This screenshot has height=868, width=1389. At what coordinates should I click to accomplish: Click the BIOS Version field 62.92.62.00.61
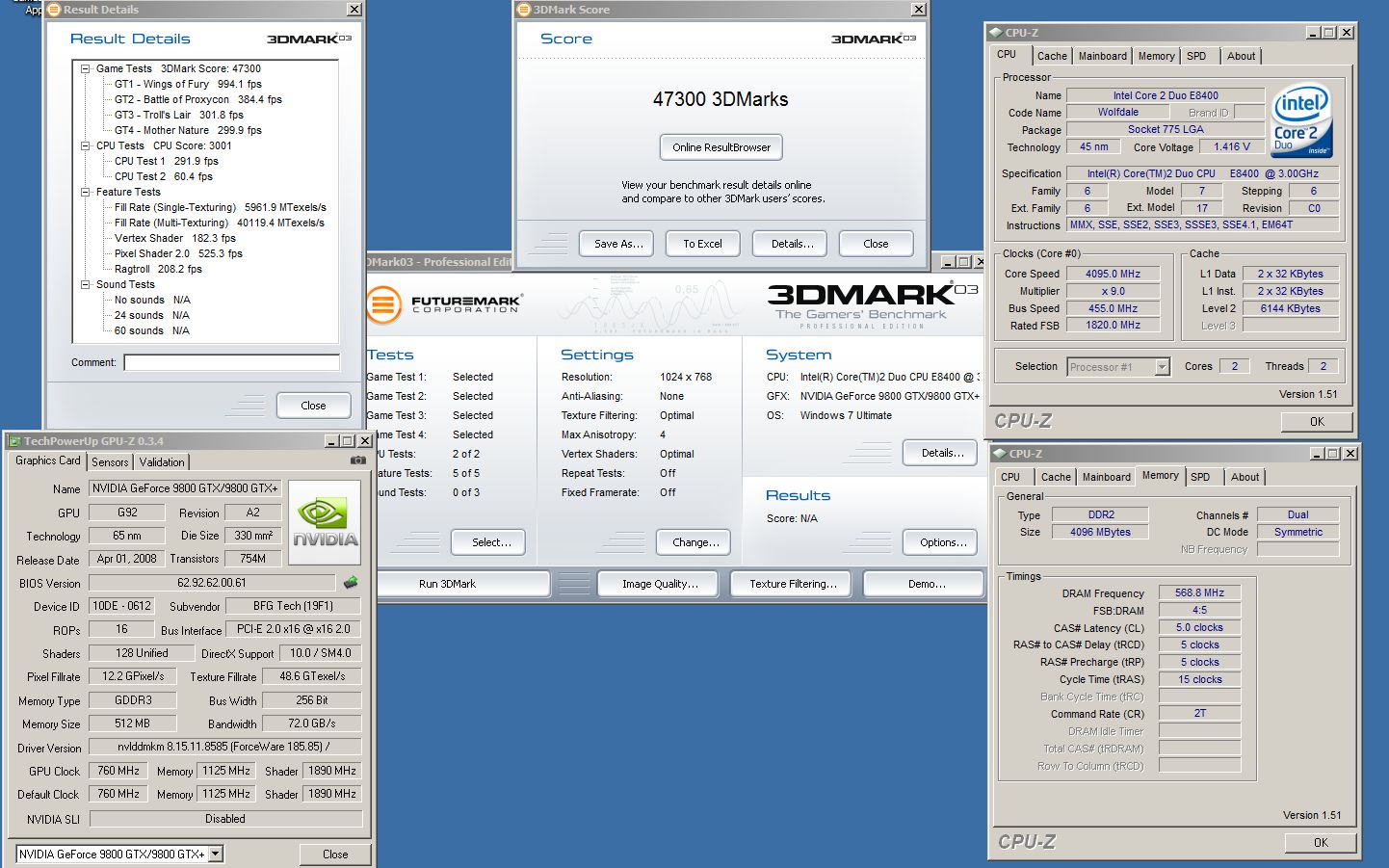click(x=212, y=583)
